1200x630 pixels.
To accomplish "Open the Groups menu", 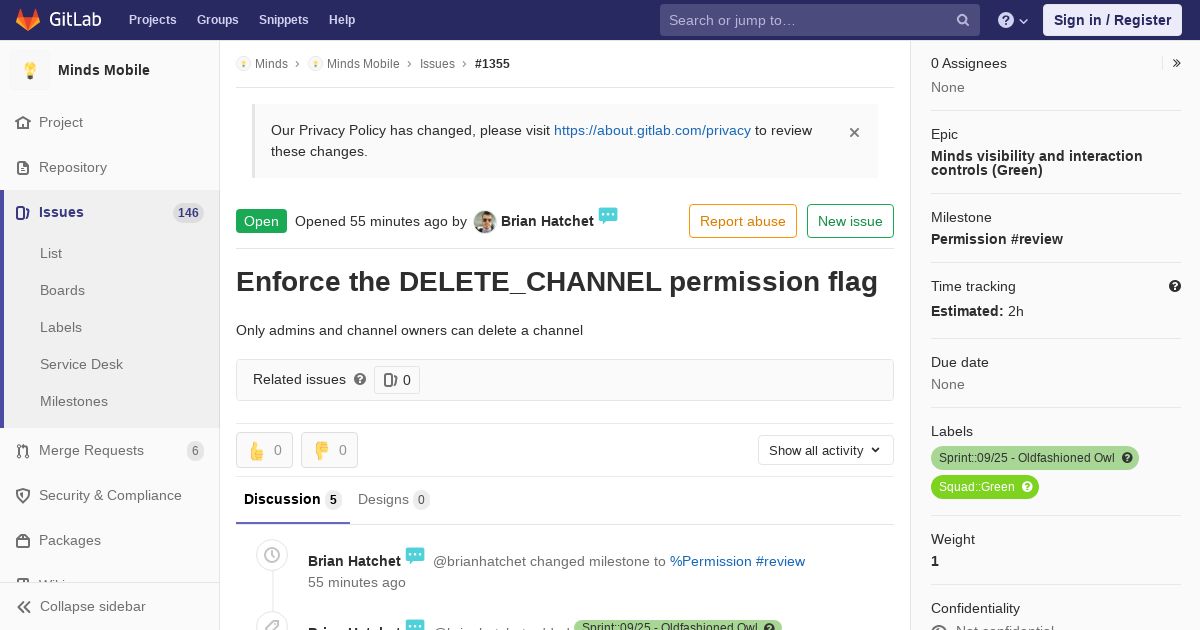I will click(x=217, y=20).
